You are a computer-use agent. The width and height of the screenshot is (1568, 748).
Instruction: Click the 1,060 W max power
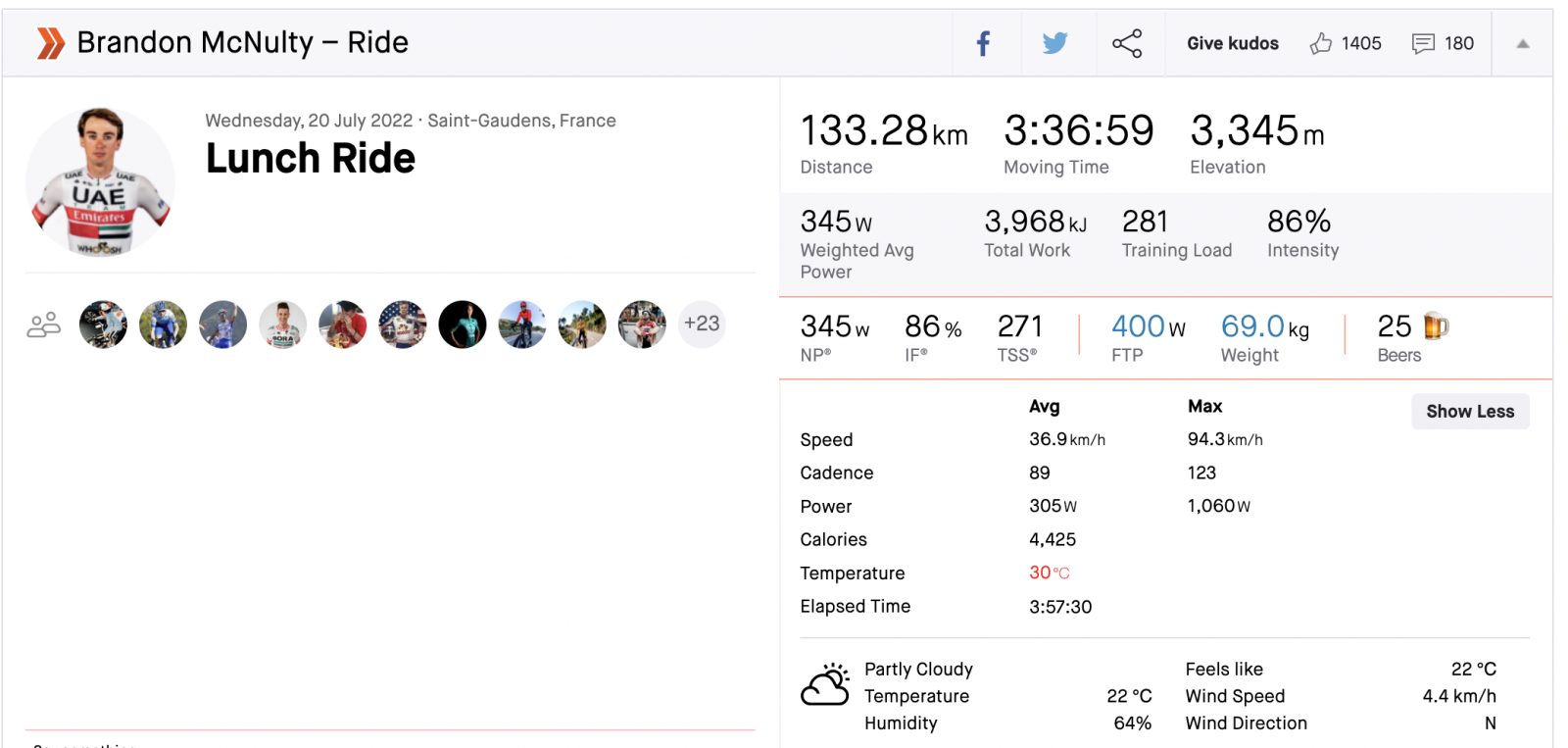[x=1219, y=506]
